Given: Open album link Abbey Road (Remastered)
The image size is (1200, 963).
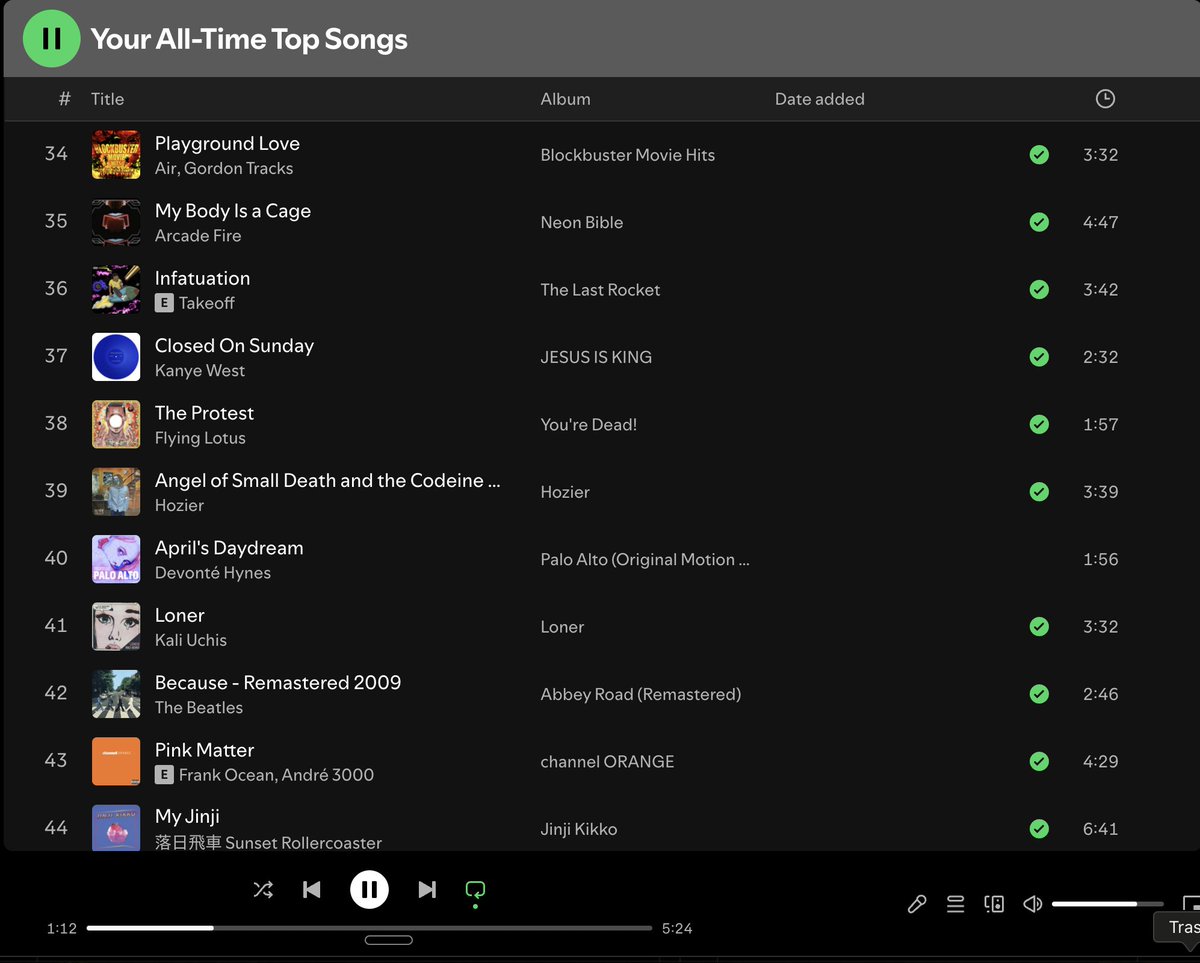Looking at the screenshot, I should point(641,694).
